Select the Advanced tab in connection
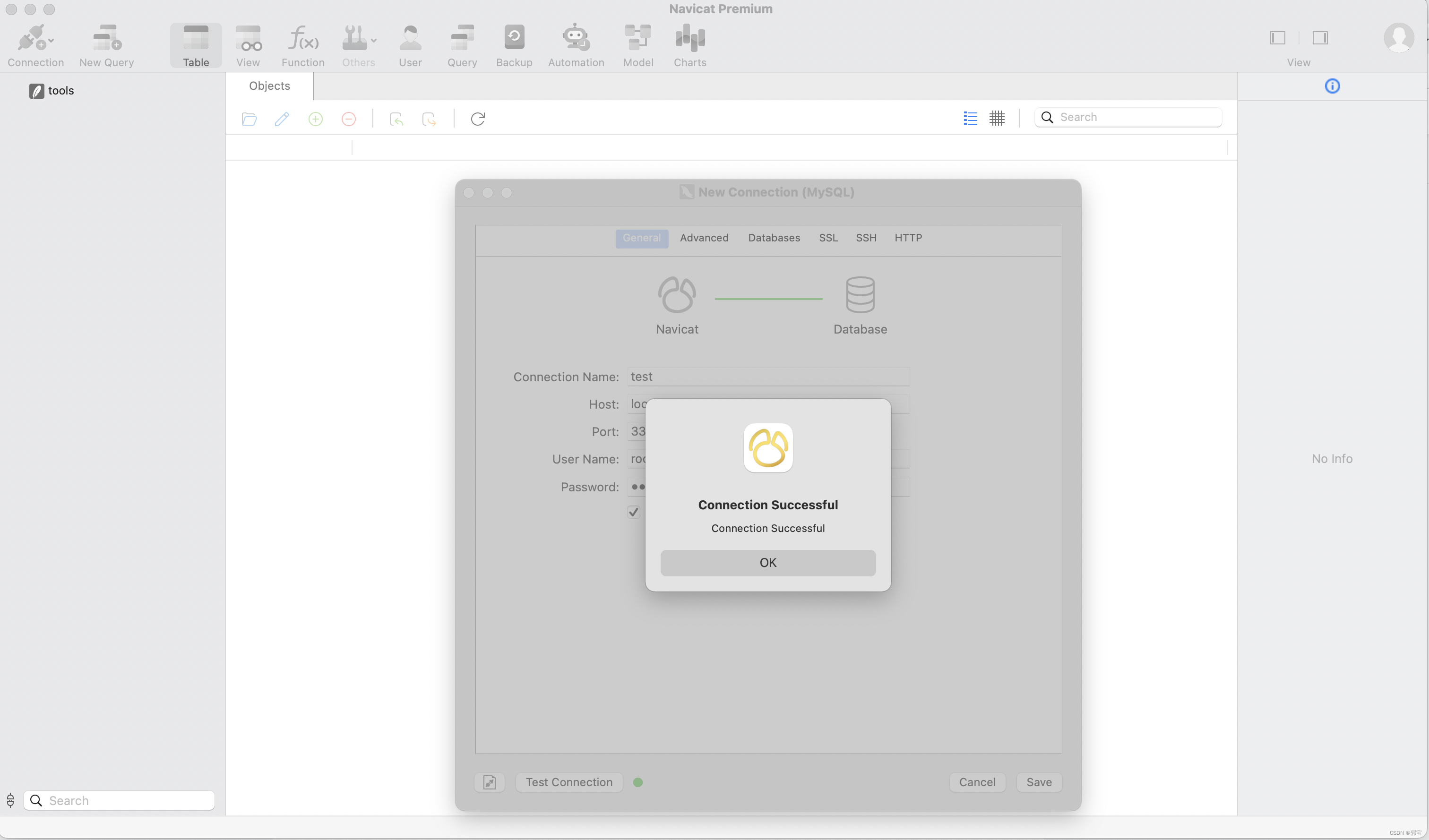This screenshot has width=1429, height=840. click(x=704, y=237)
